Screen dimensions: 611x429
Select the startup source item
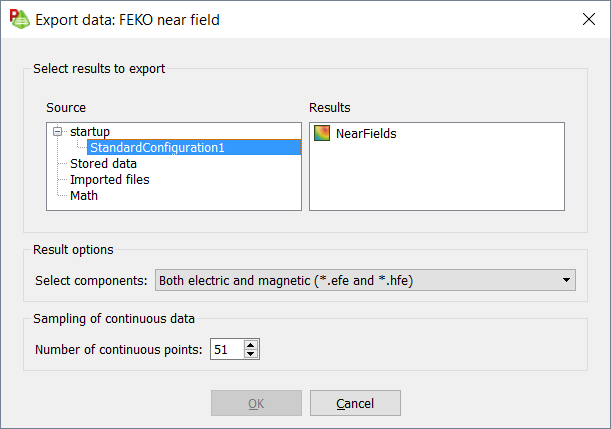(90, 132)
